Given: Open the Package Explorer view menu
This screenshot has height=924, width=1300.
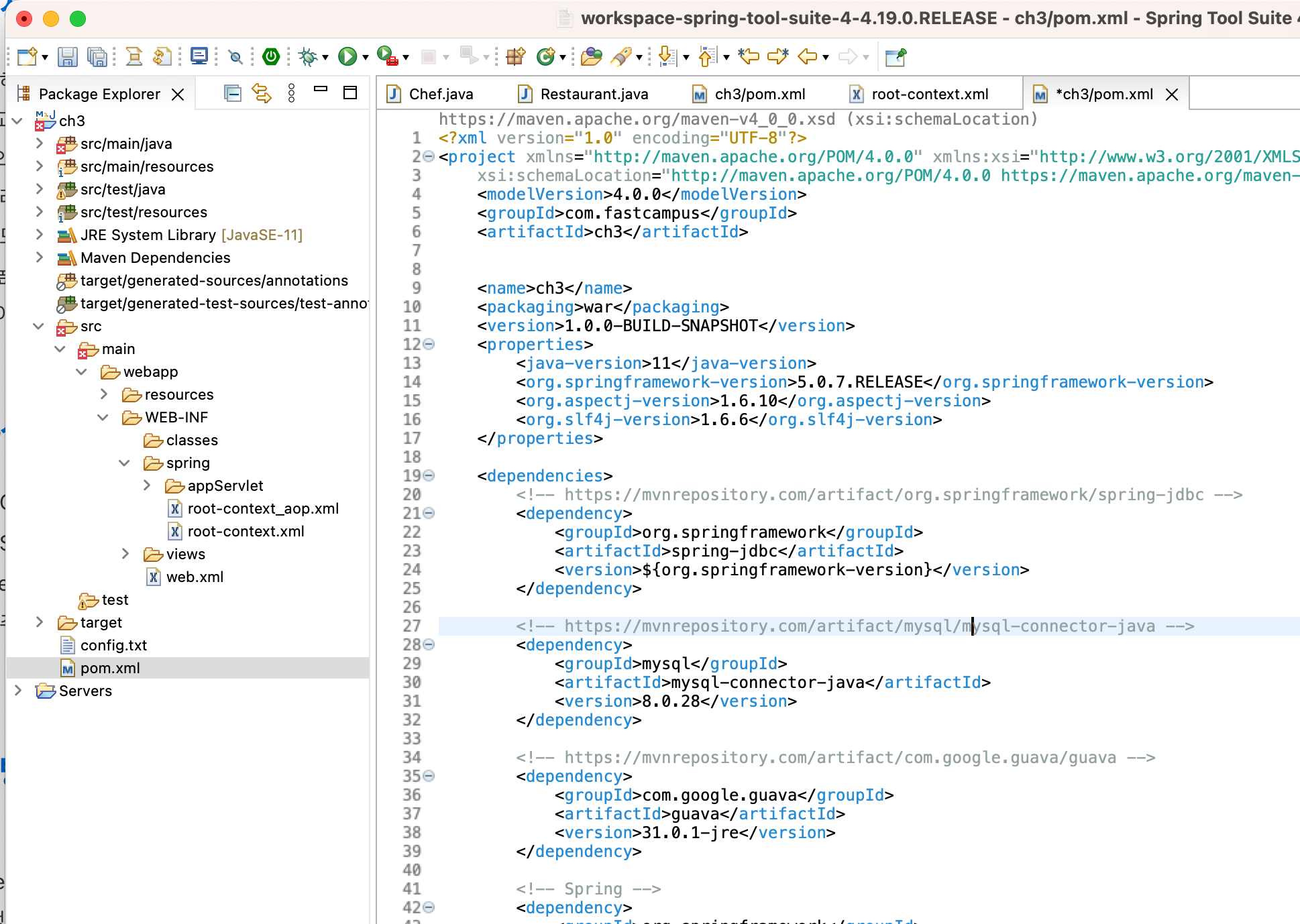Looking at the screenshot, I should (291, 93).
